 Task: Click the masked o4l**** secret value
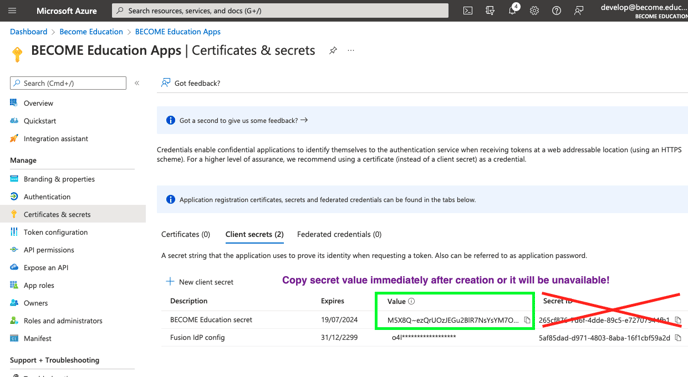point(424,337)
